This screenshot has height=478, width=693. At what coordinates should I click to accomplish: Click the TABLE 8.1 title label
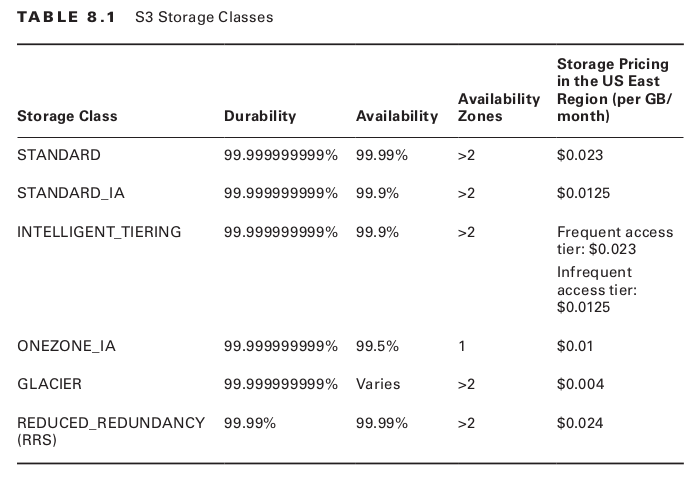click(x=67, y=17)
